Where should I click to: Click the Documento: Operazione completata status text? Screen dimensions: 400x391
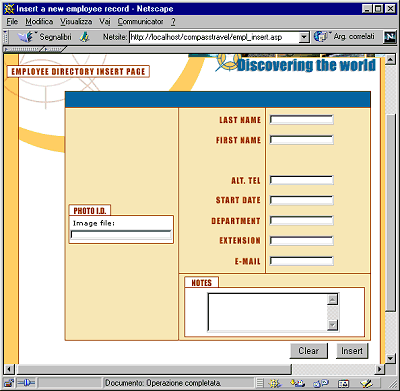[163, 383]
